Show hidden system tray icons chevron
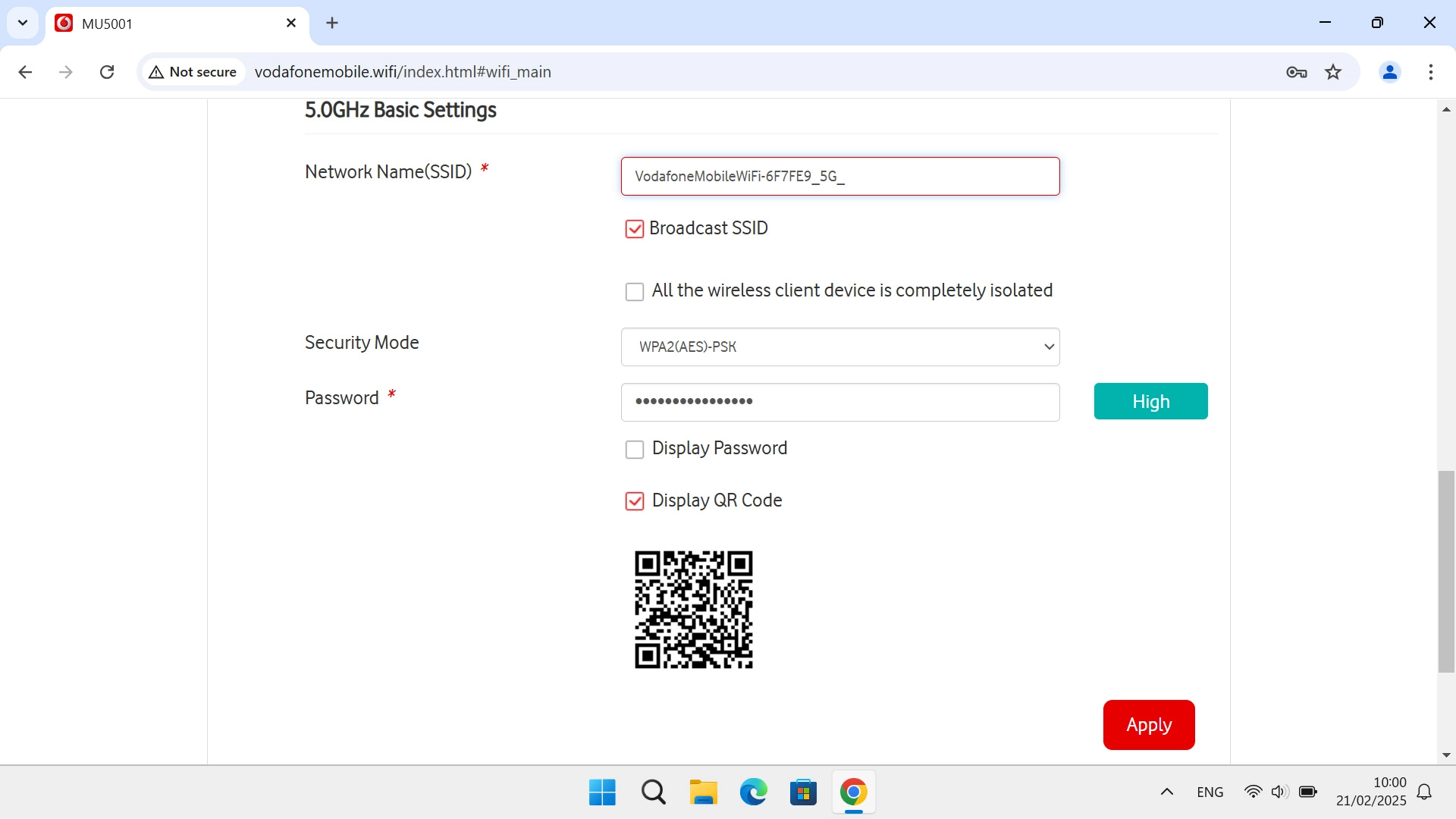Viewport: 1456px width, 819px height. [1166, 792]
